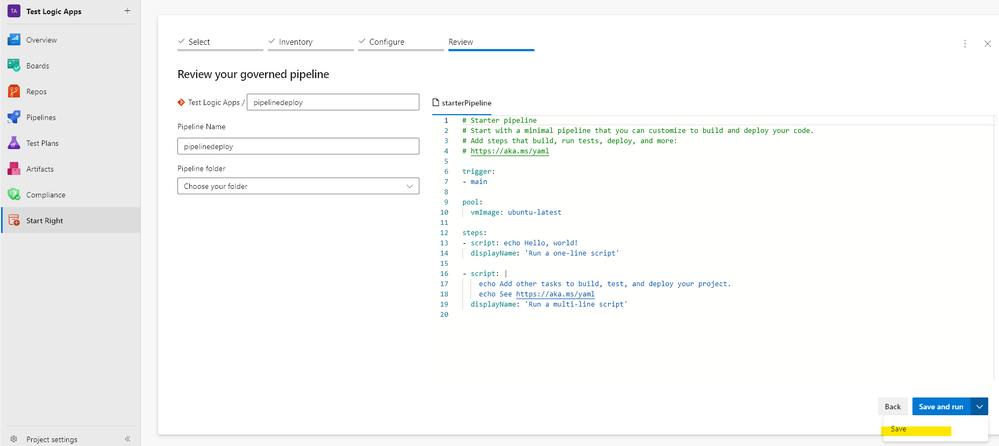Open the Pipelines sidebar label
Image resolution: width=999 pixels, height=446 pixels.
point(41,118)
